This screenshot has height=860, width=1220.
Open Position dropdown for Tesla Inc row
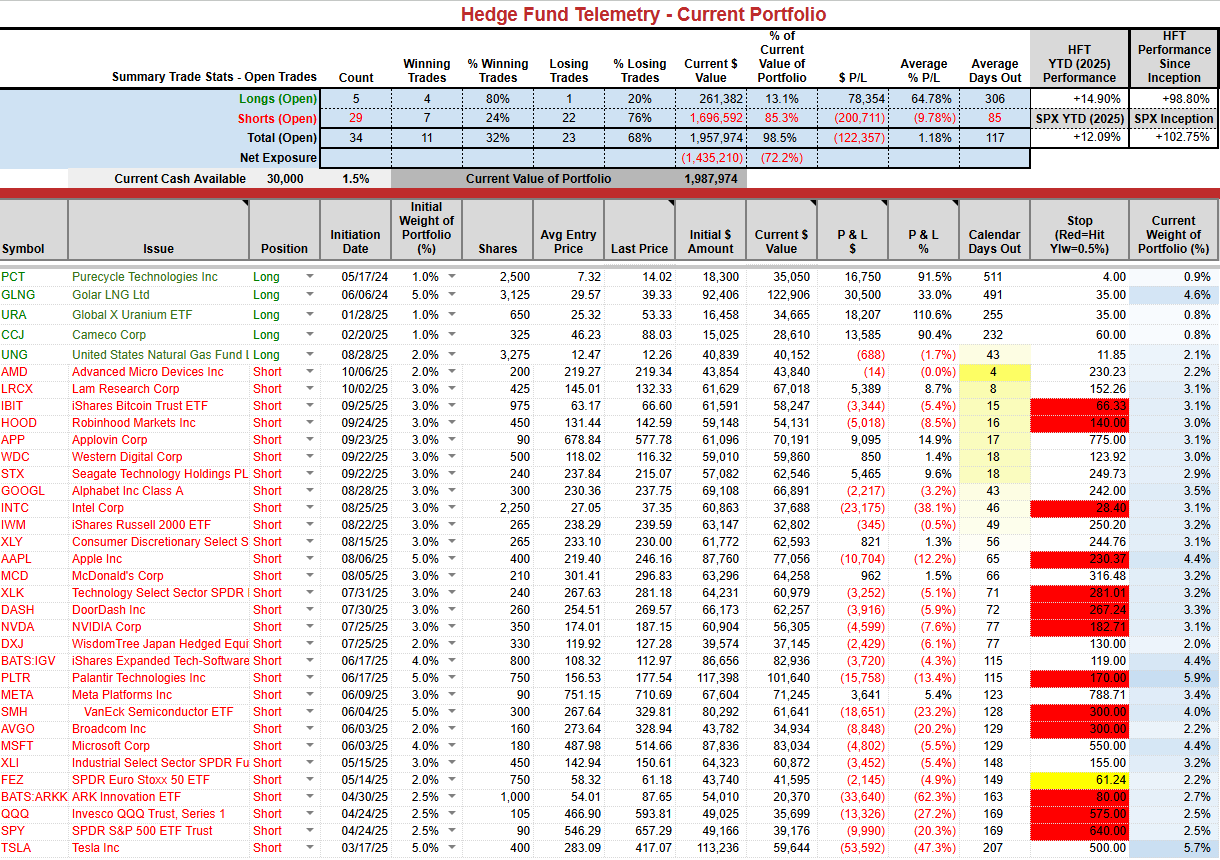309,848
